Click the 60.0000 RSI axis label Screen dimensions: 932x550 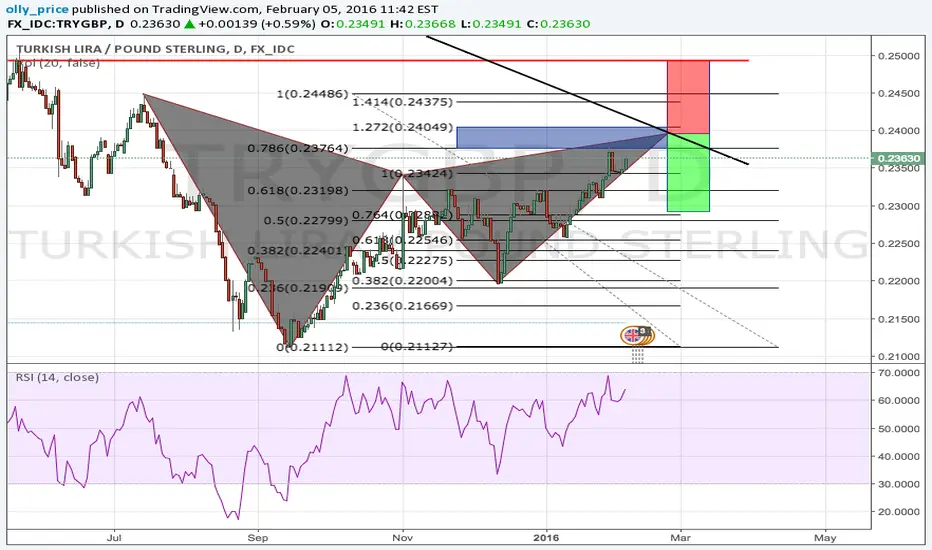point(899,401)
